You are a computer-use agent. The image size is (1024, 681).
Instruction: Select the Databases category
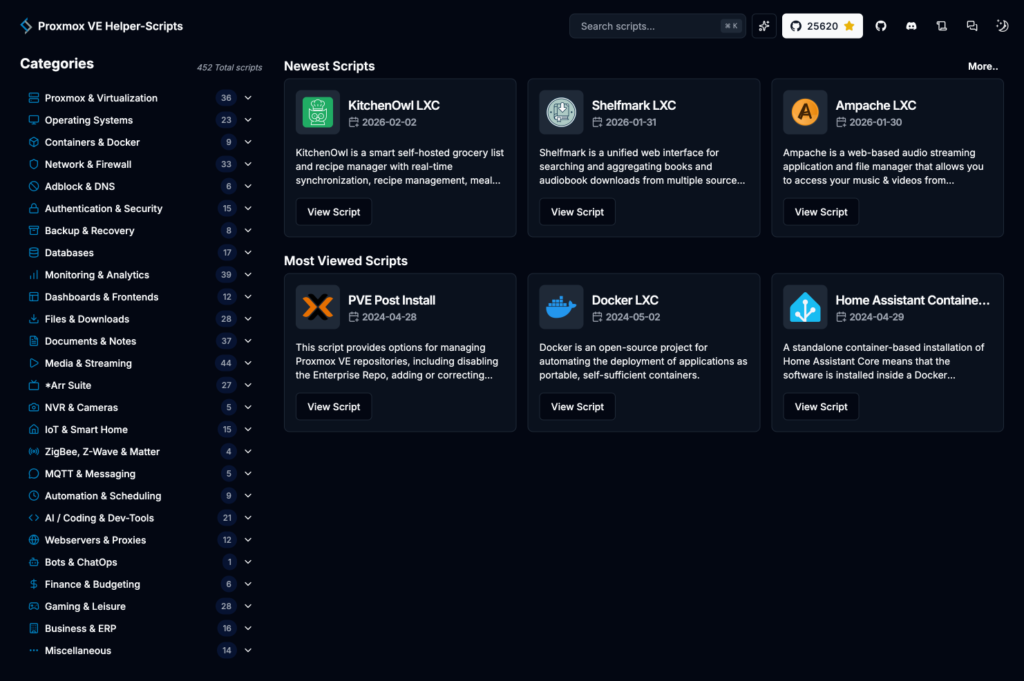point(69,253)
